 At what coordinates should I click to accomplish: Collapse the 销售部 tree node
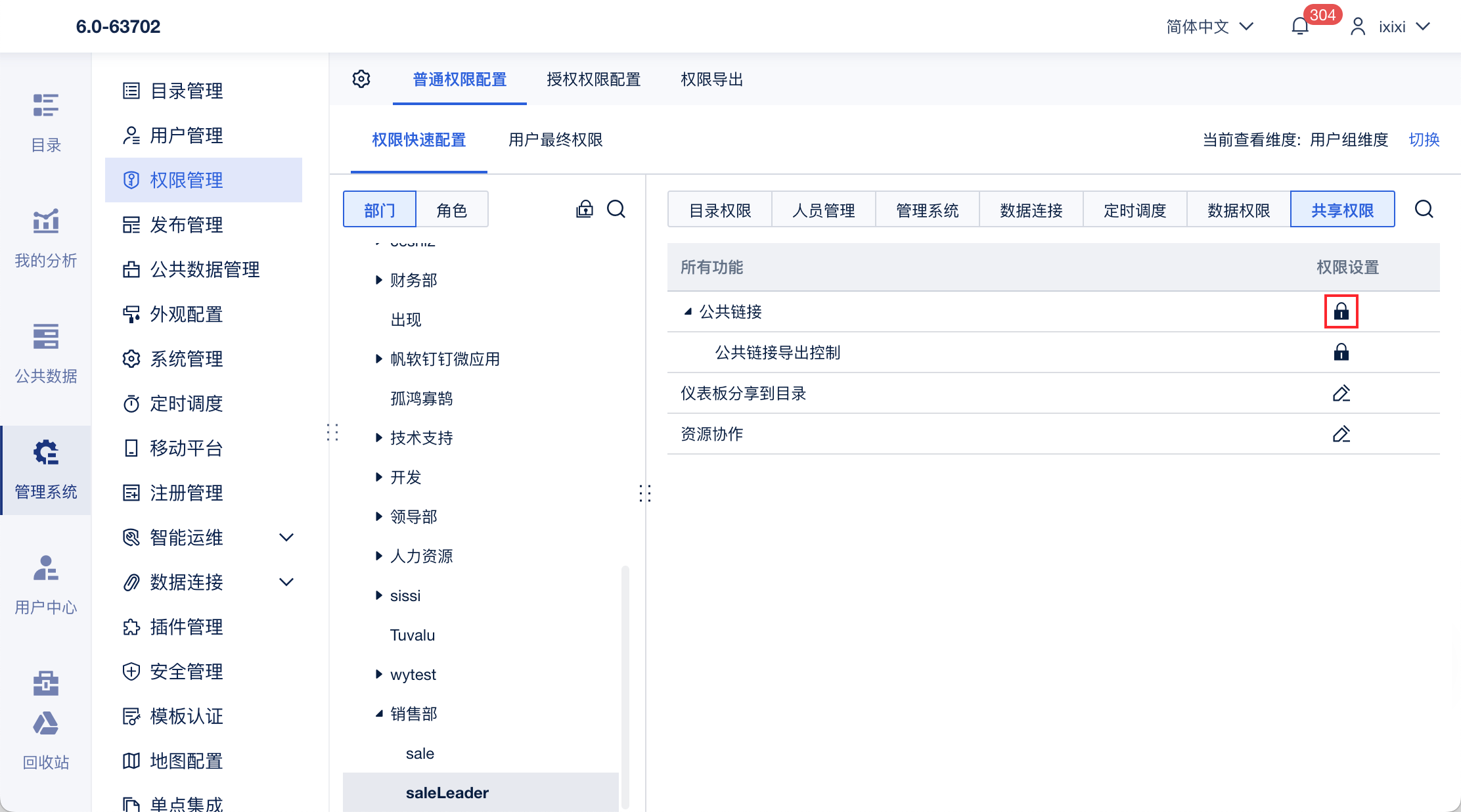[x=378, y=713]
